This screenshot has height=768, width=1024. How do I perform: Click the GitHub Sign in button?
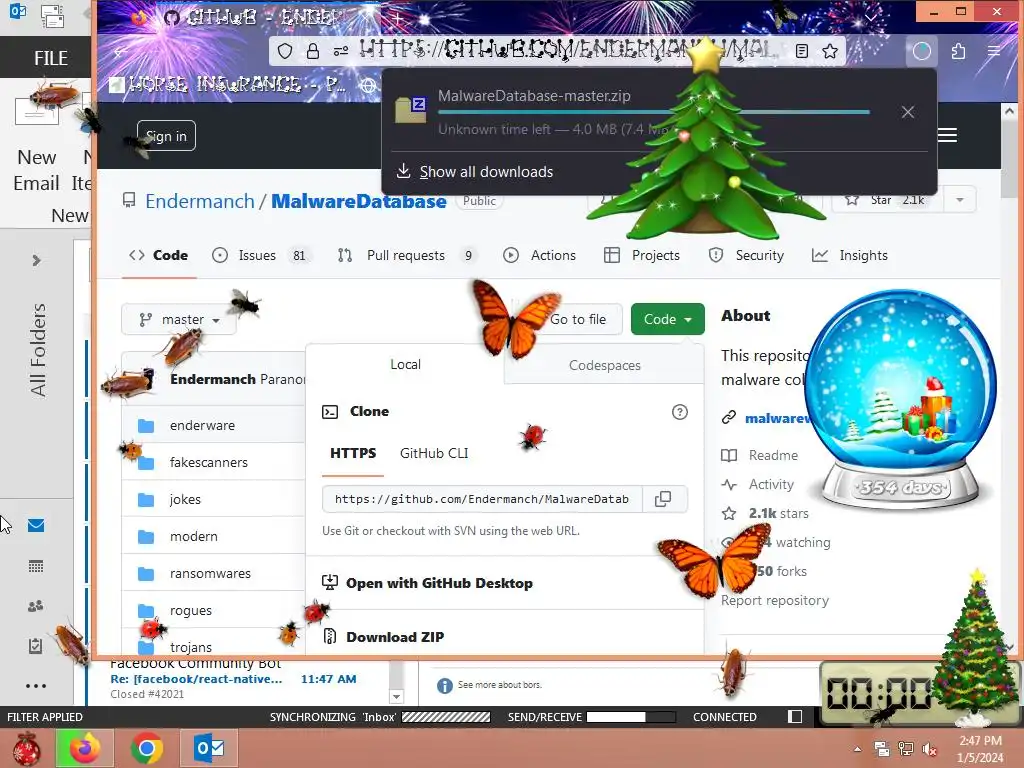[x=166, y=136]
